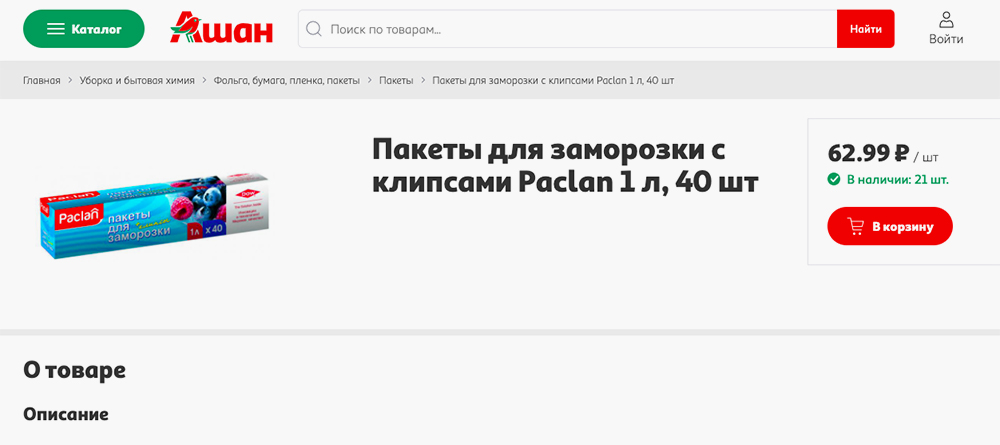Add item with В корзину button

click(x=890, y=226)
